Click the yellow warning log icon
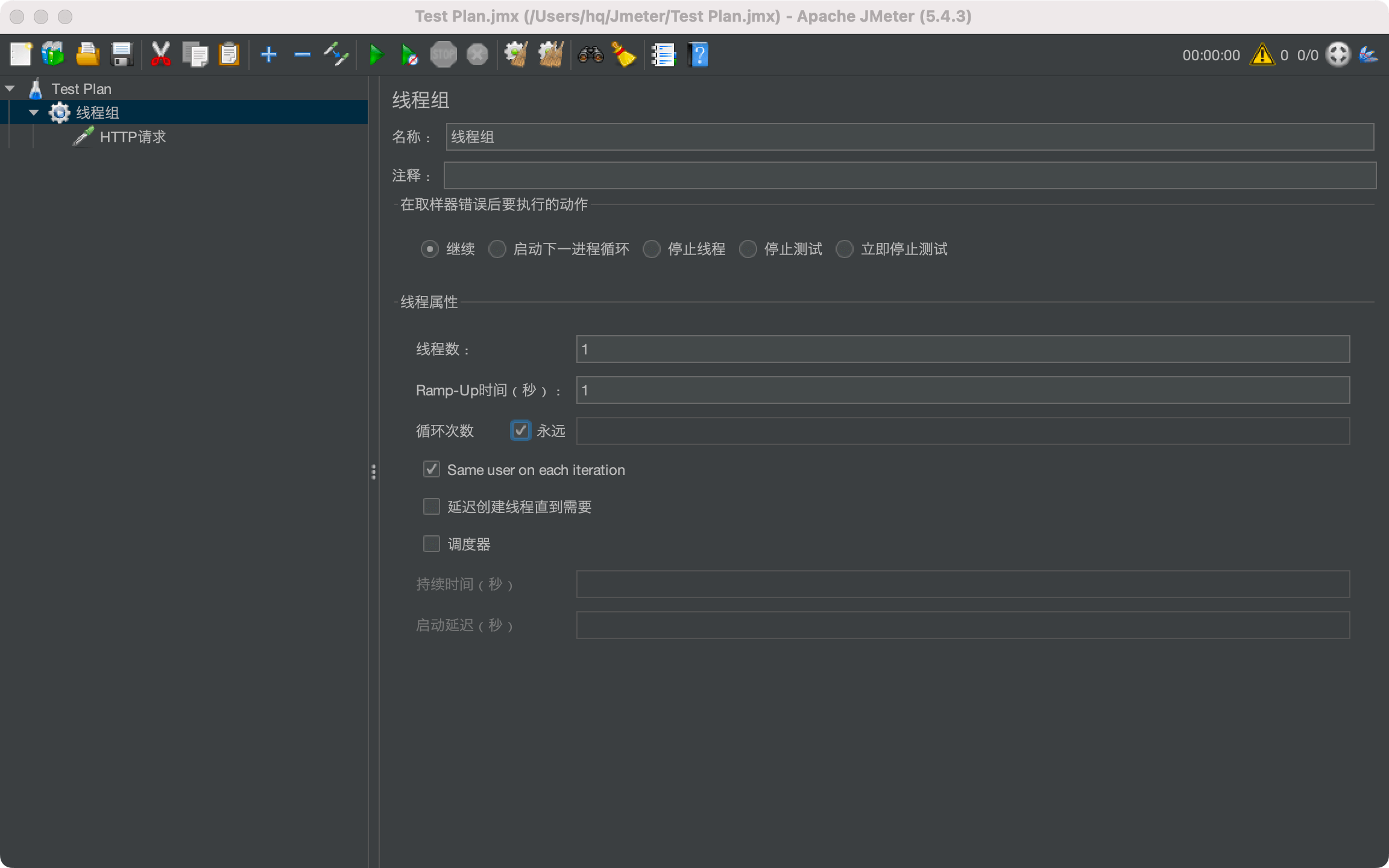The width and height of the screenshot is (1389, 868). (1261, 55)
